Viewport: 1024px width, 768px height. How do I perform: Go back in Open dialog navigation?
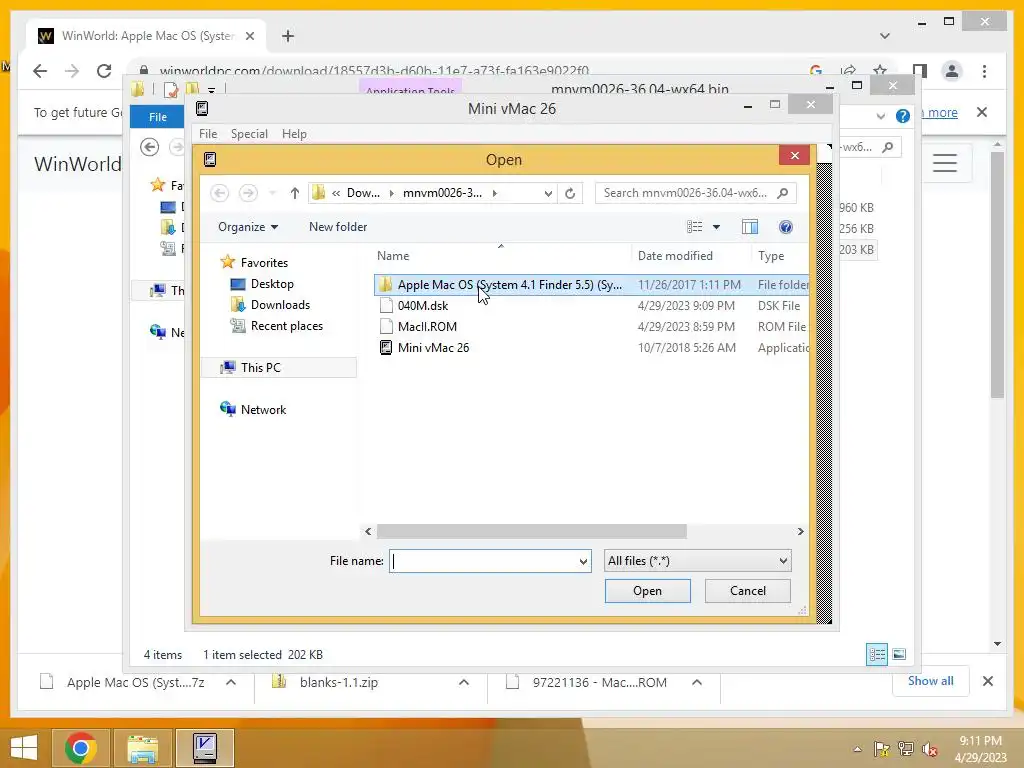click(220, 193)
